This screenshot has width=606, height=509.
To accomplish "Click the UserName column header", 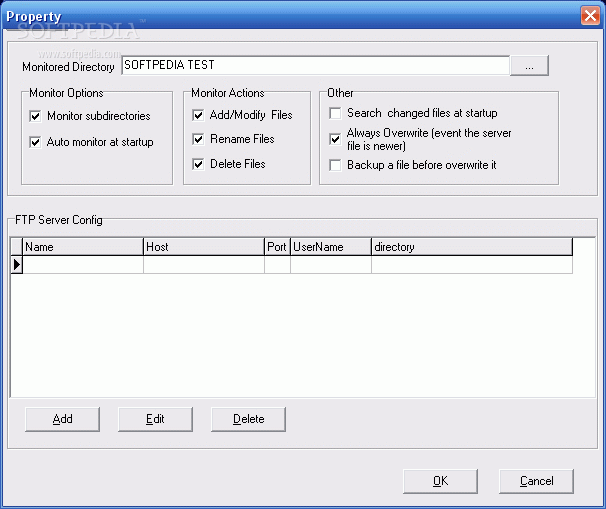I will [x=331, y=247].
